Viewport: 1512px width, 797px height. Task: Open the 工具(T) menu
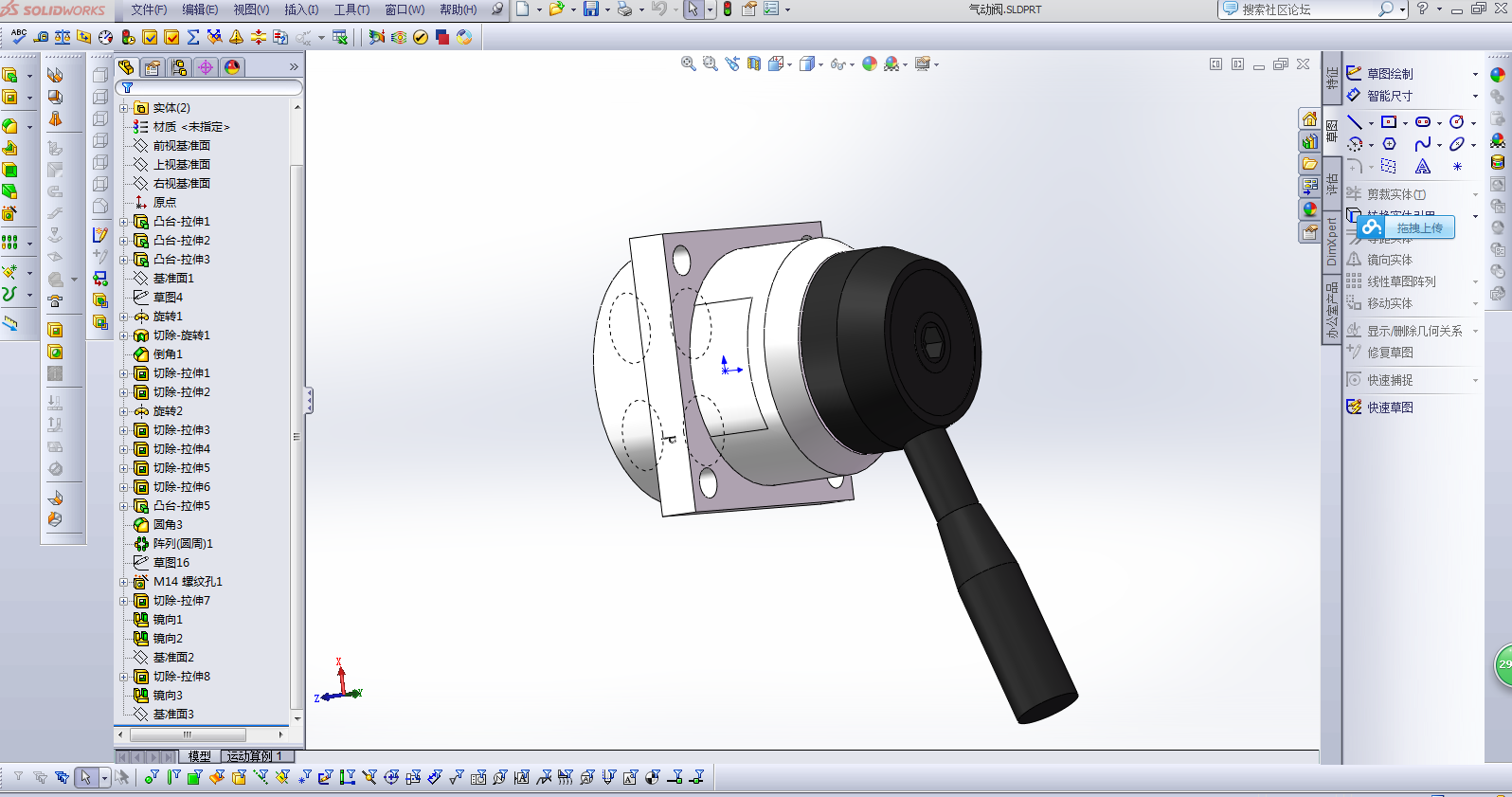(351, 9)
